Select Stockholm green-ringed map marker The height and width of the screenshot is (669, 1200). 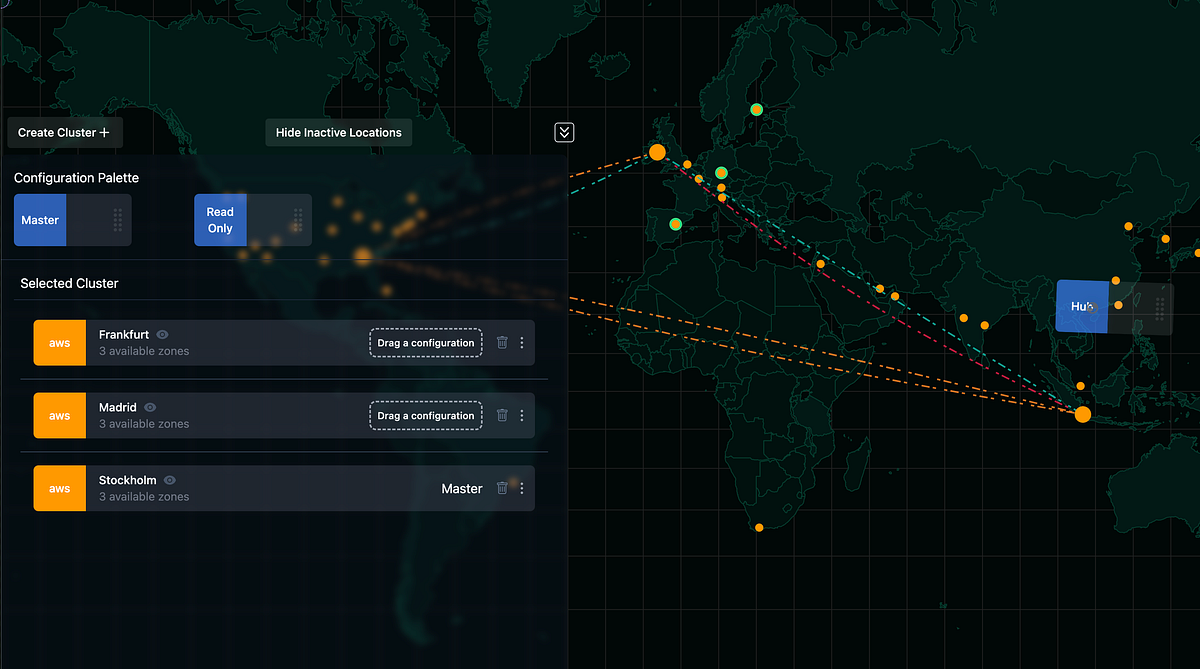757,109
